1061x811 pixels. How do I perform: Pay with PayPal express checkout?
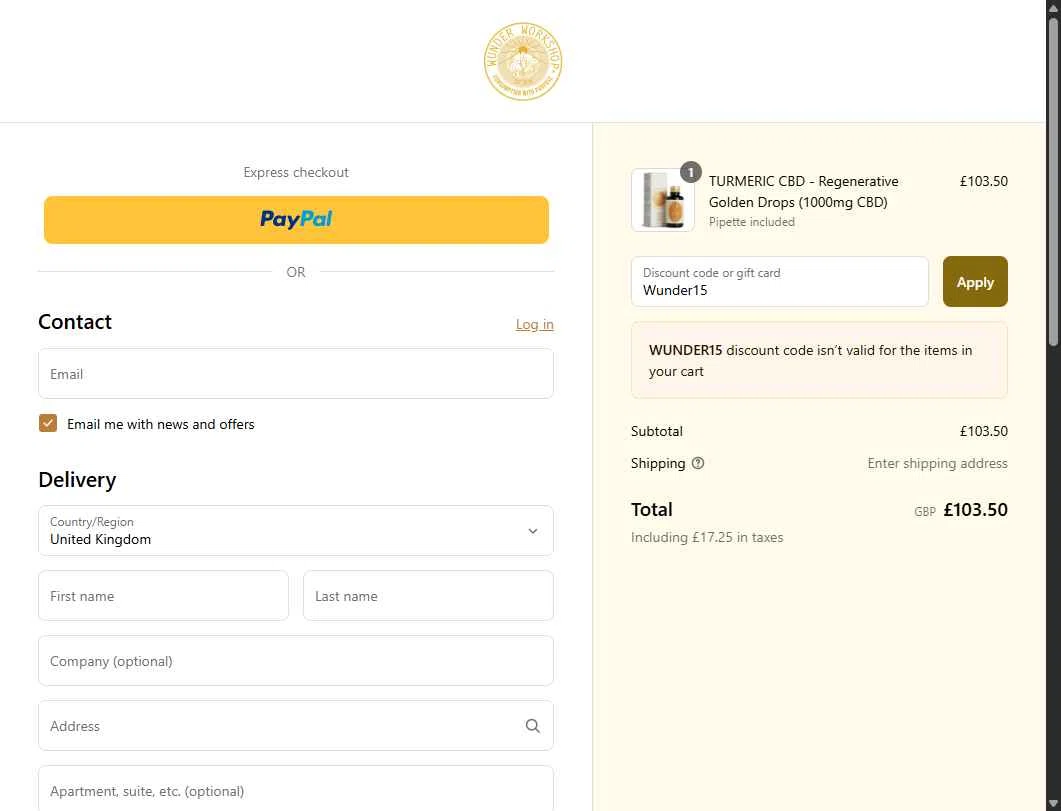296,220
